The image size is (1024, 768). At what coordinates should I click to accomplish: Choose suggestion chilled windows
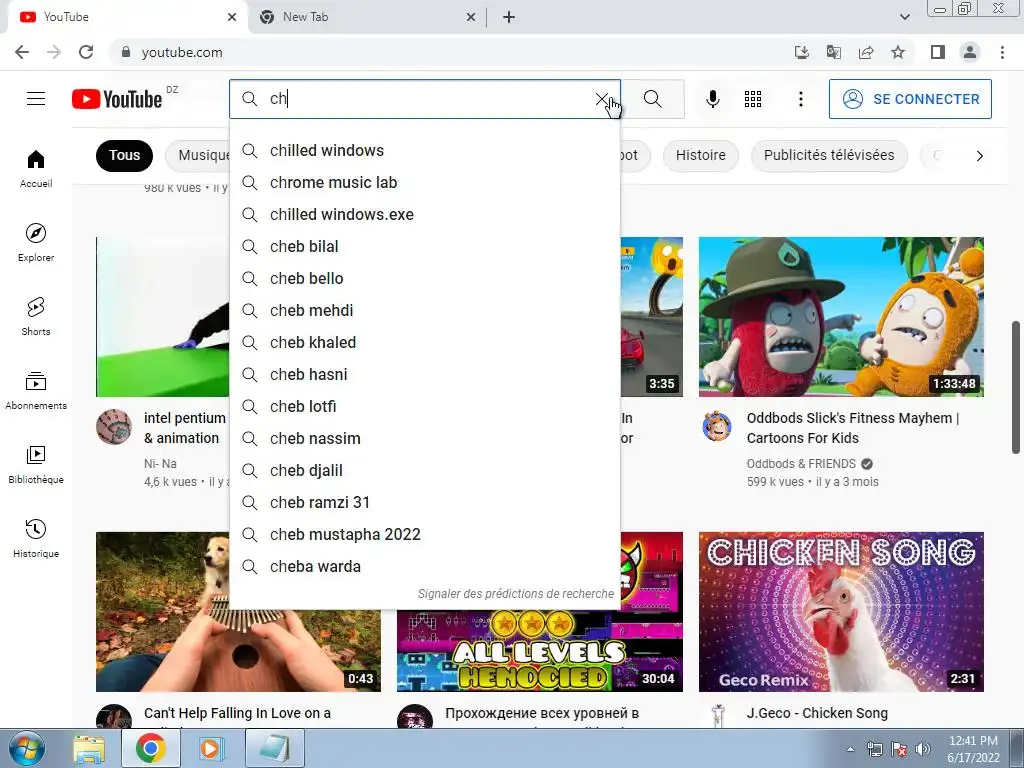point(424,150)
